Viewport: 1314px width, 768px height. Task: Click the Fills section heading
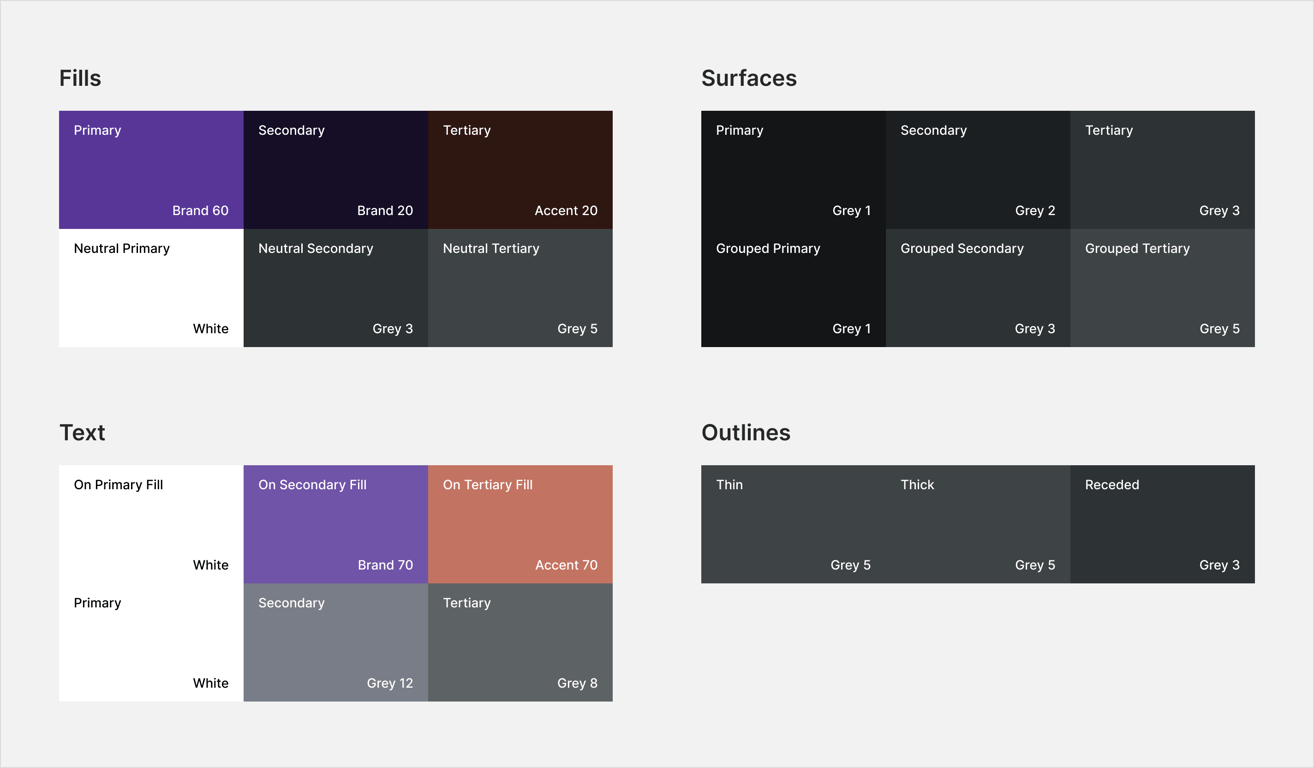point(80,78)
